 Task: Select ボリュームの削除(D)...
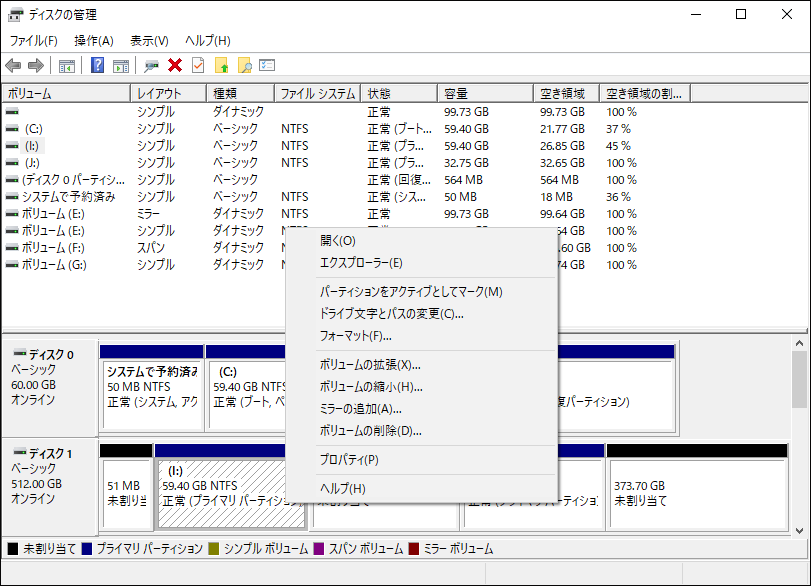[422, 431]
